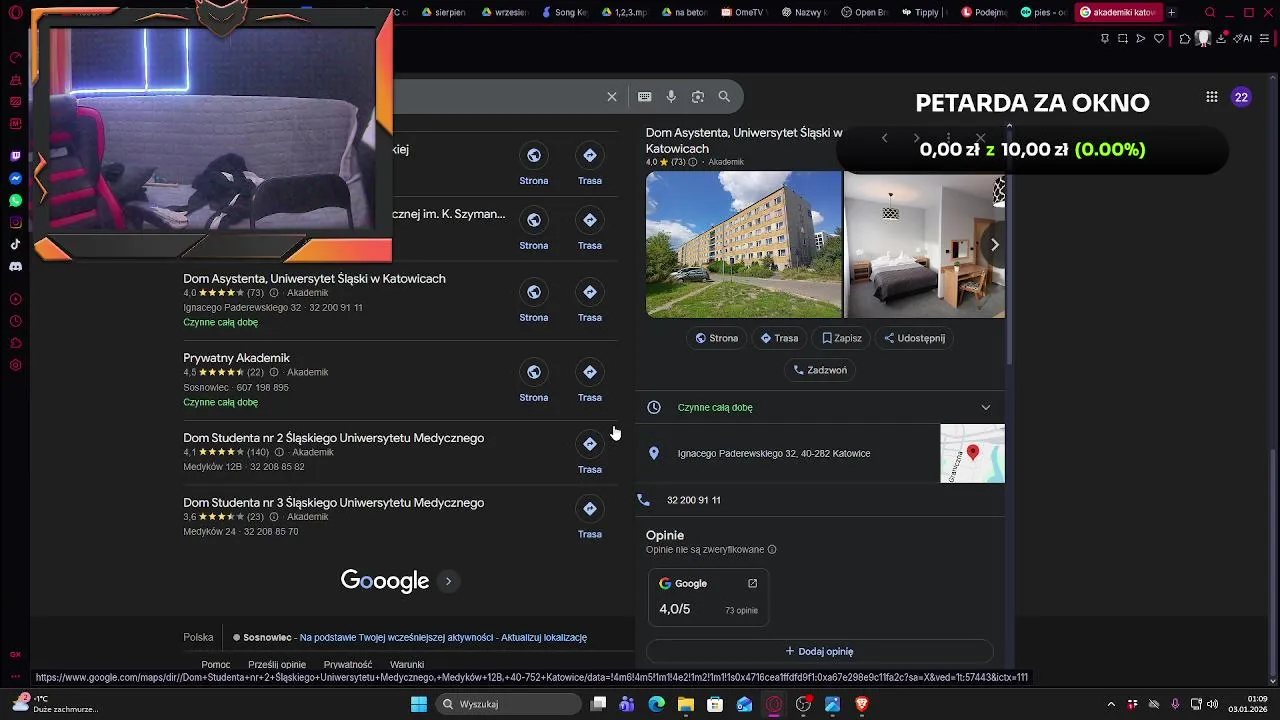
Task: Click the magnifier search button
Action: click(x=724, y=97)
